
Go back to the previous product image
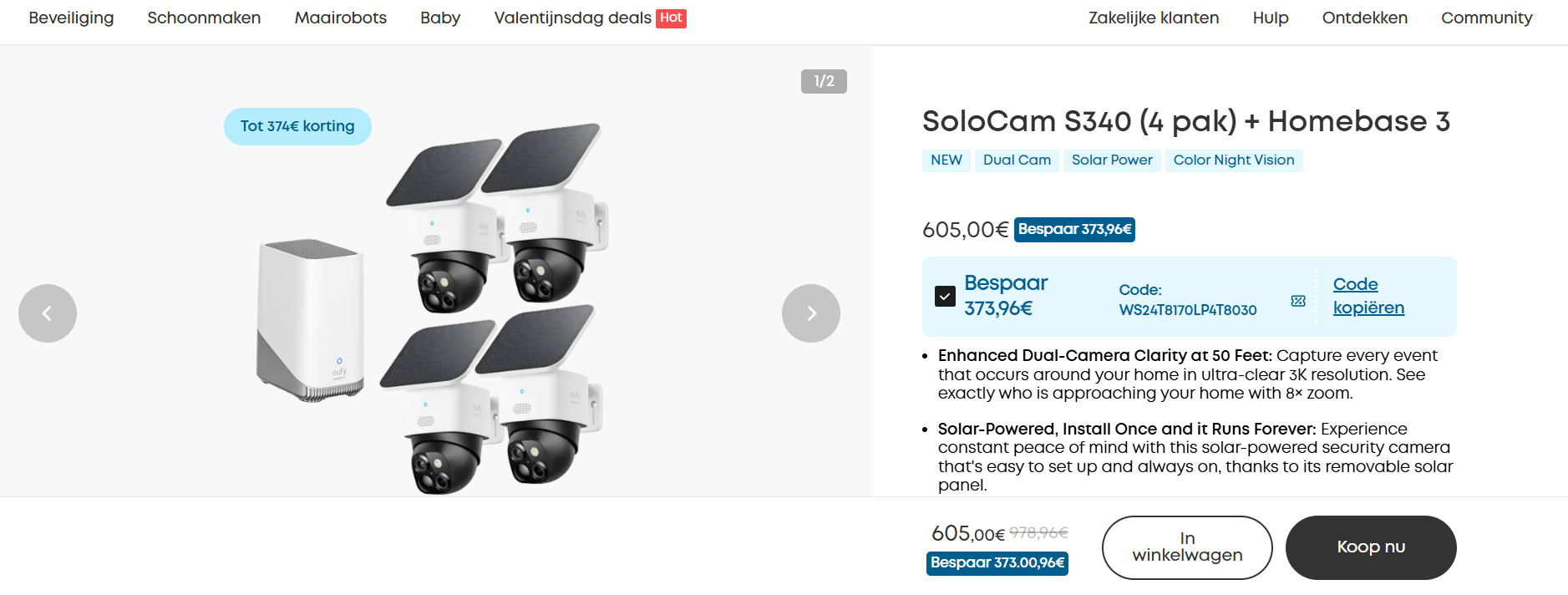48,313
